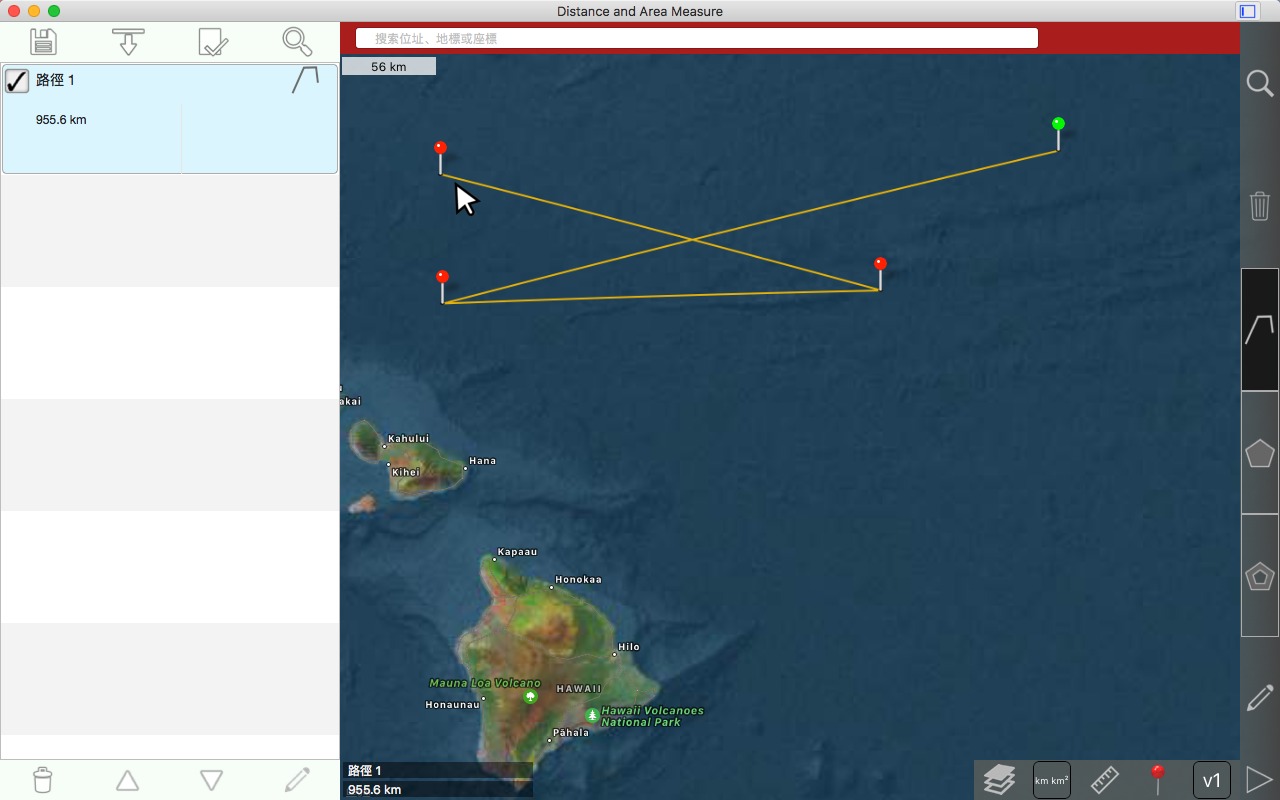Viewport: 1280px width, 800px height.
Task: Uncheck the 路徑 1 checkbox
Action: 17,81
